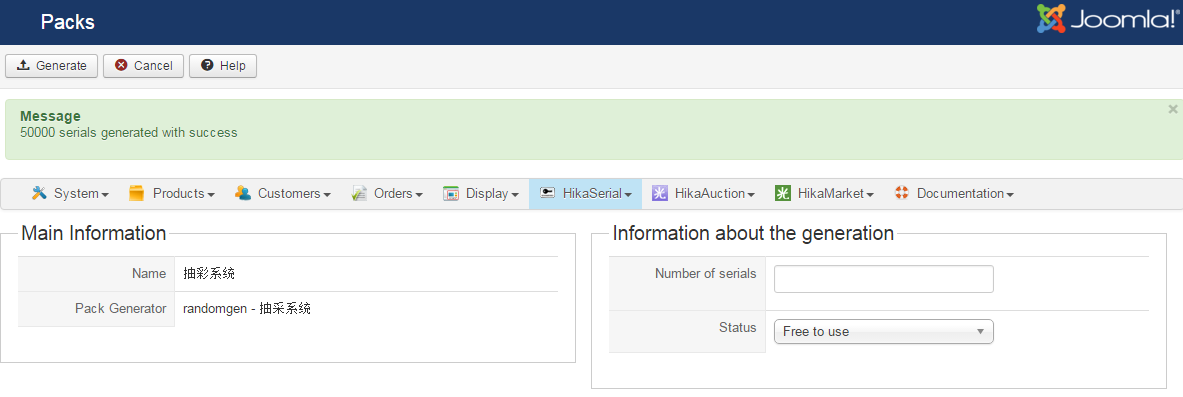Viewport: 1183px width, 397px height.
Task: Click the Message heading in the alert
Action: 51,116
